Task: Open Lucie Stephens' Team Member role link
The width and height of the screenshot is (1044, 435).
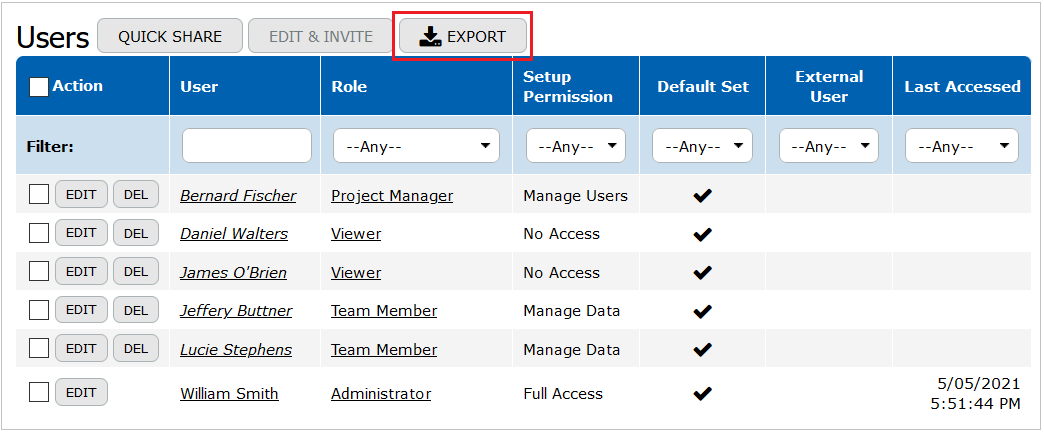Action: coord(384,350)
